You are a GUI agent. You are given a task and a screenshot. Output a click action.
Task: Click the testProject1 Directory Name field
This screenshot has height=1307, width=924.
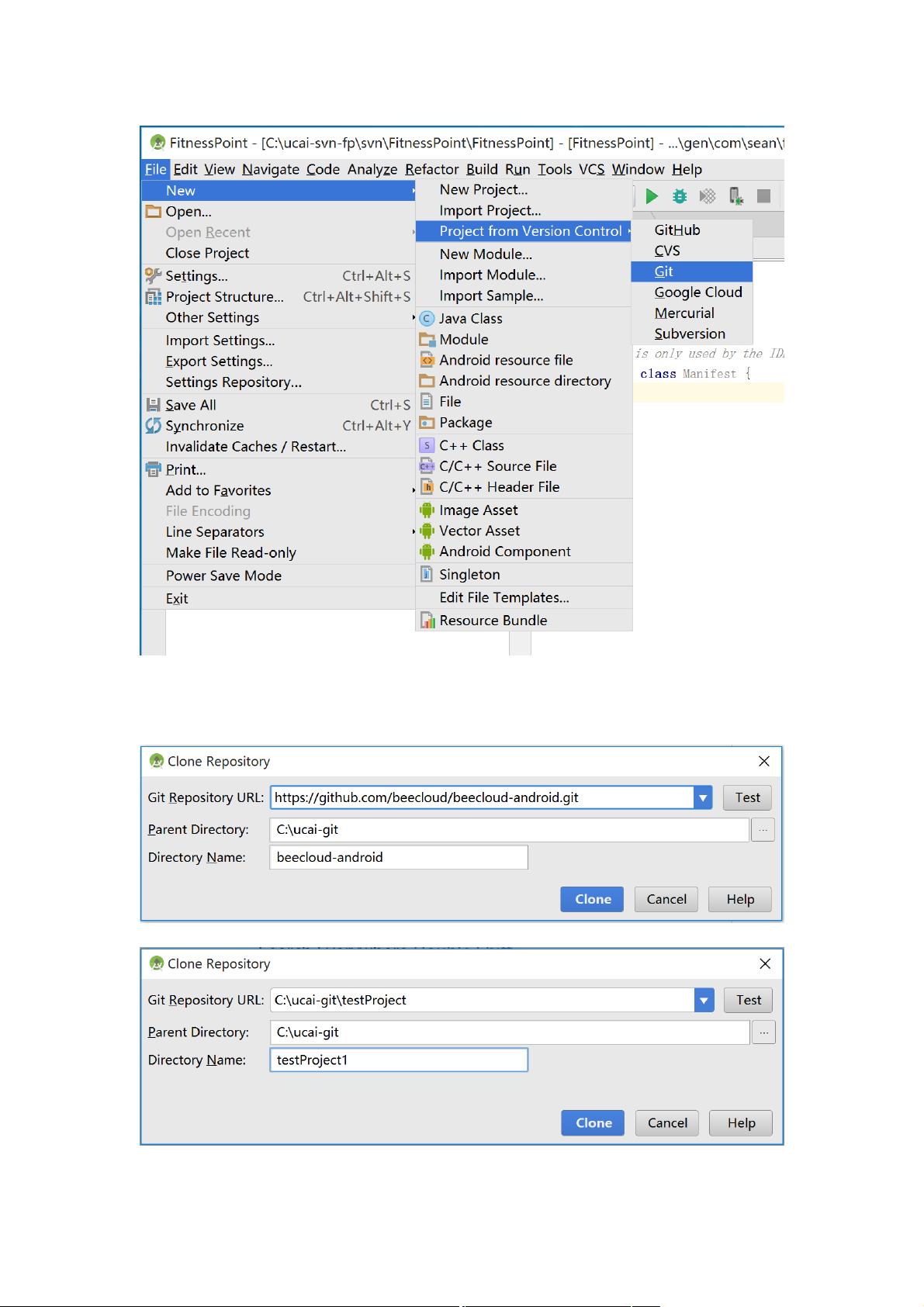(399, 1060)
